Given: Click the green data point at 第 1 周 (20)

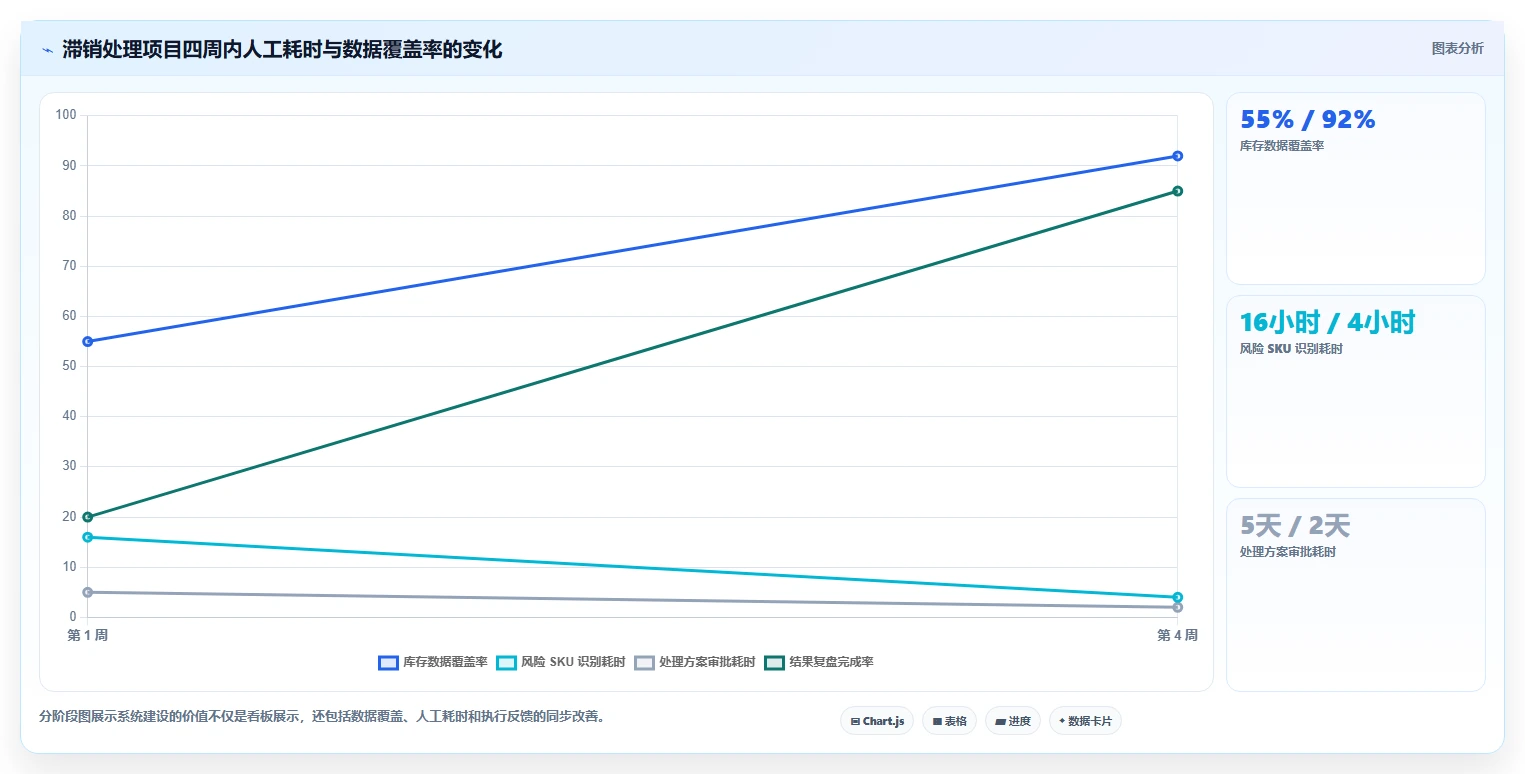Looking at the screenshot, I should coord(88,517).
